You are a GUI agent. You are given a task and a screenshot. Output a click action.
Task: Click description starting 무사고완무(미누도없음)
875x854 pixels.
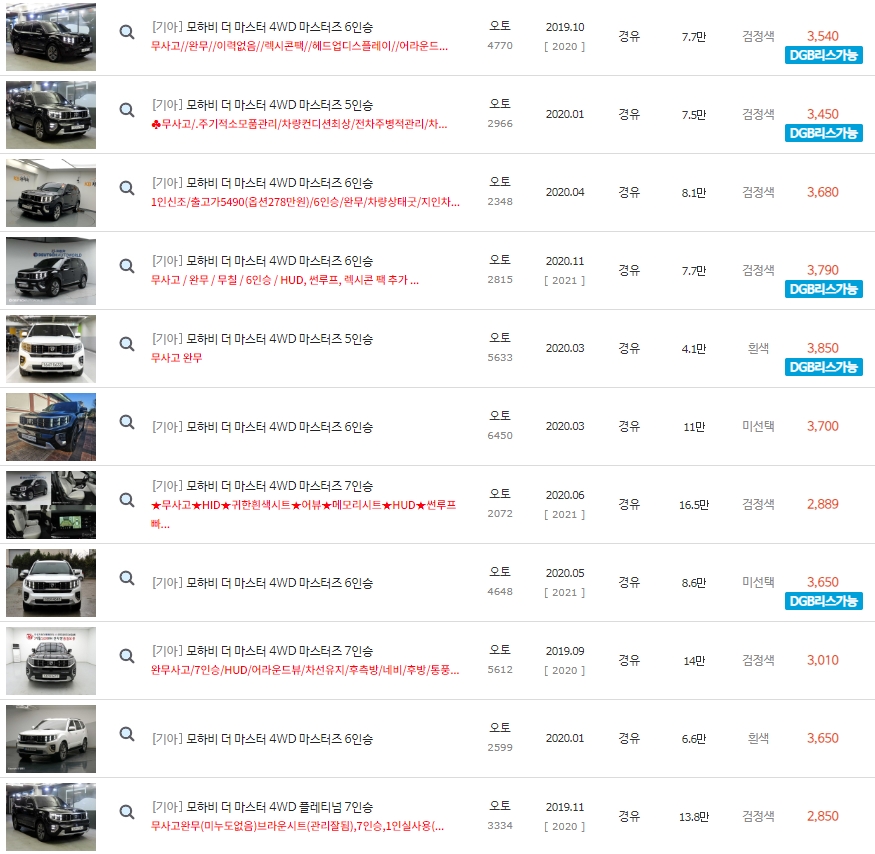point(297,826)
